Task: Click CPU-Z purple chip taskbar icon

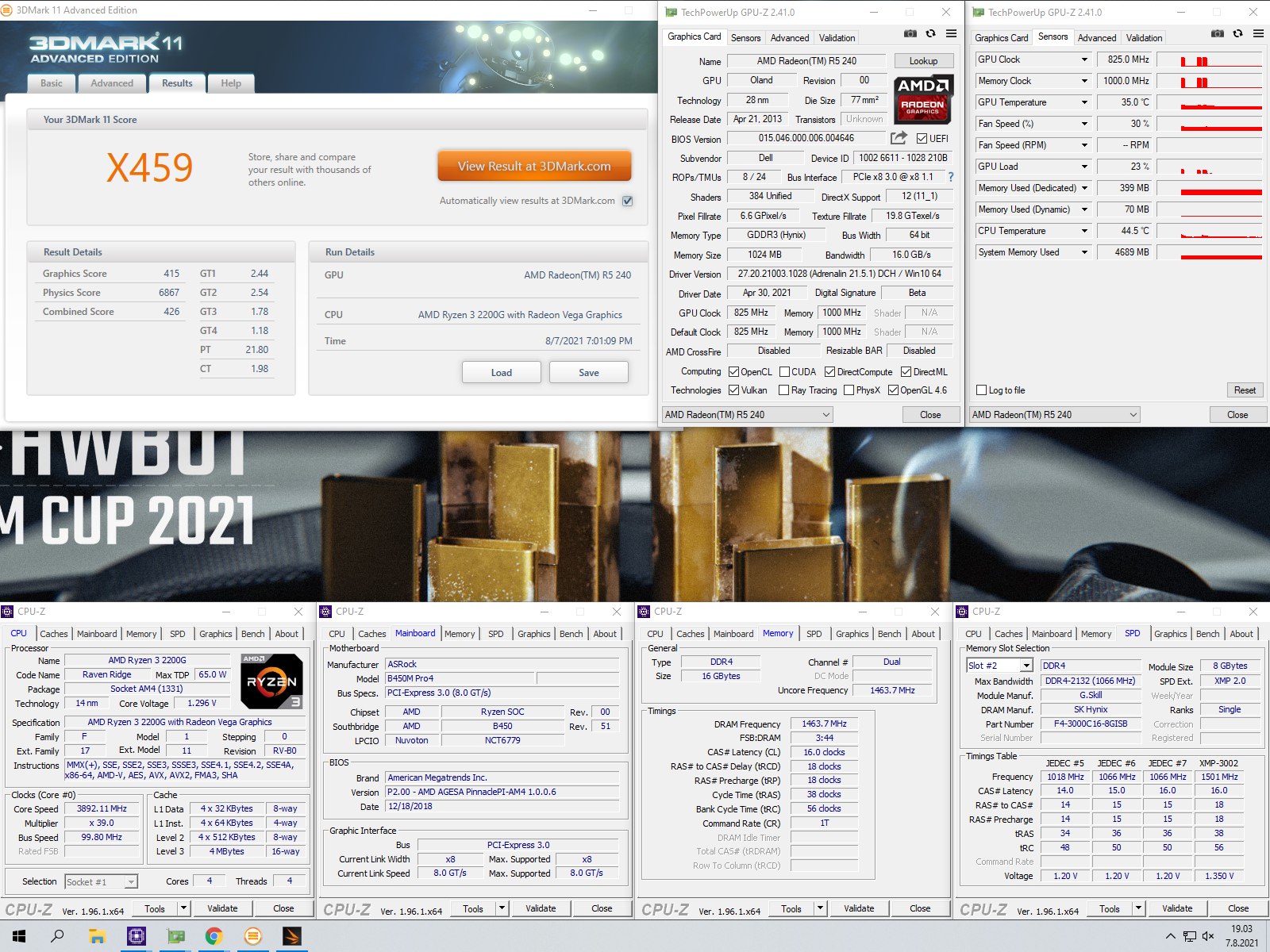Action: (x=137, y=936)
